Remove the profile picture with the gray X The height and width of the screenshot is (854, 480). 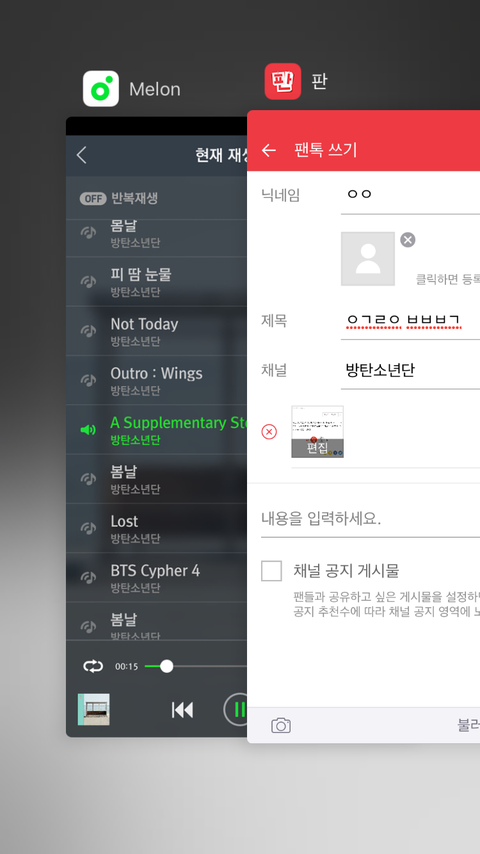coord(408,240)
